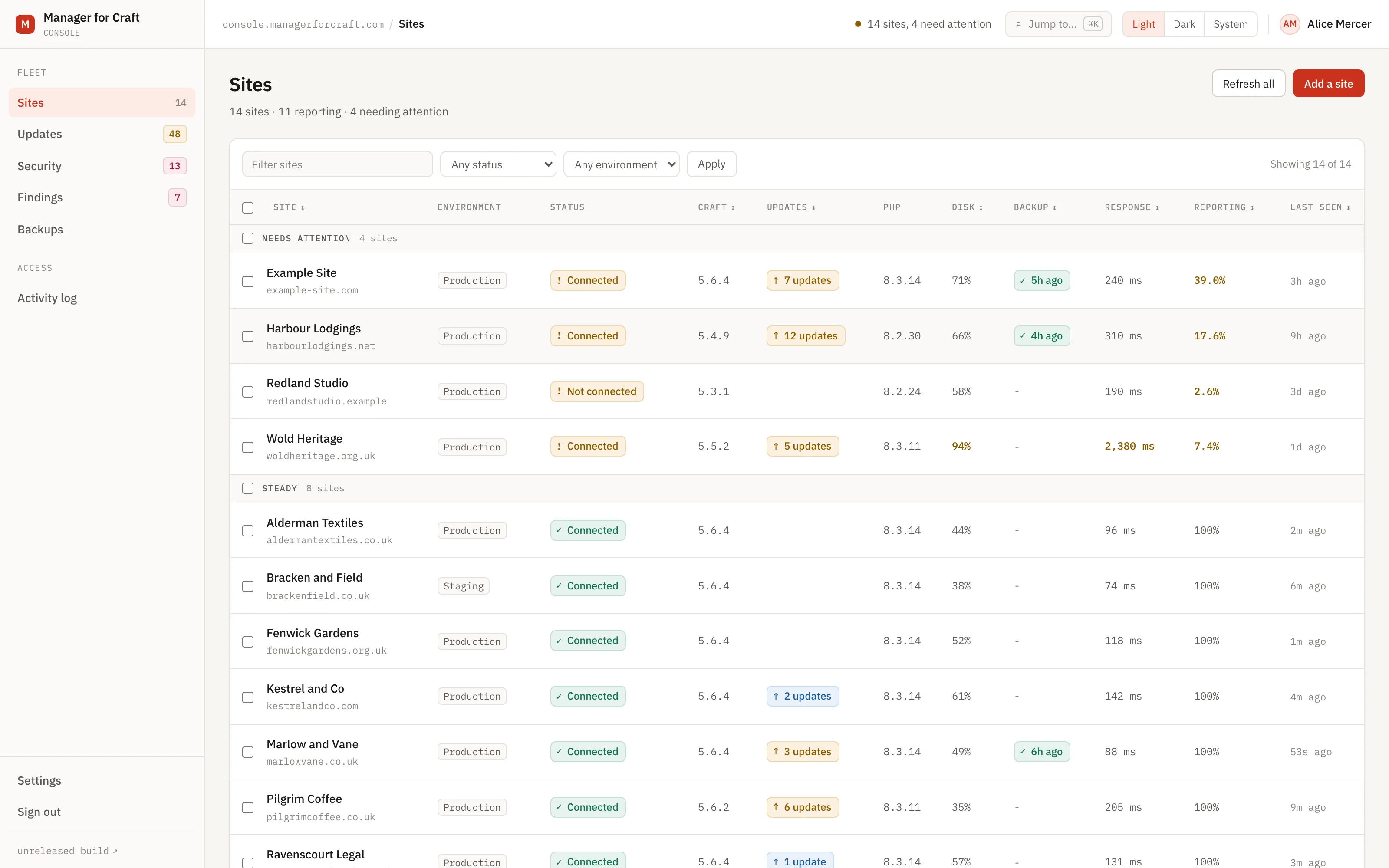Sort the table by Updates column
The image size is (1389, 868).
click(x=790, y=207)
